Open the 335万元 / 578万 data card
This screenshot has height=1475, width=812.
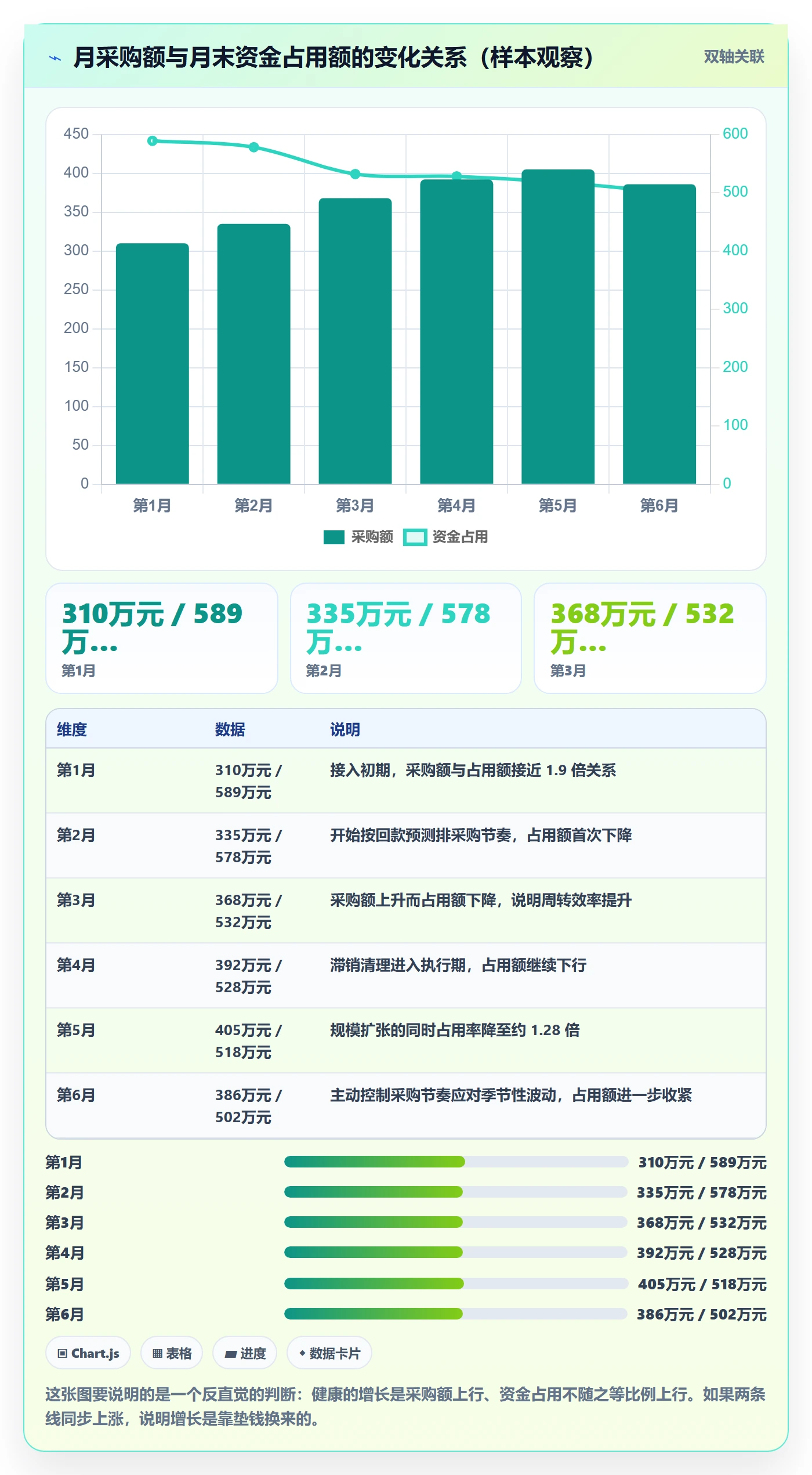(406, 638)
